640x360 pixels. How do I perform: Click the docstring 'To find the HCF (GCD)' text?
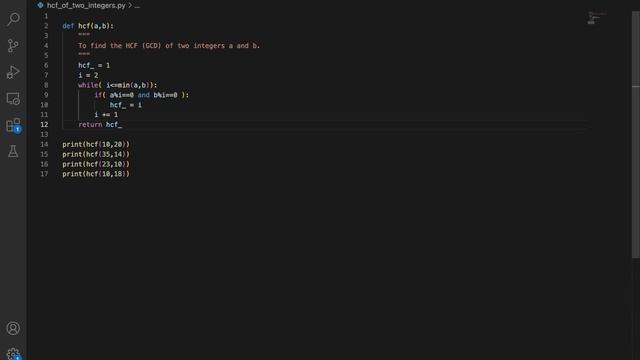click(169, 46)
